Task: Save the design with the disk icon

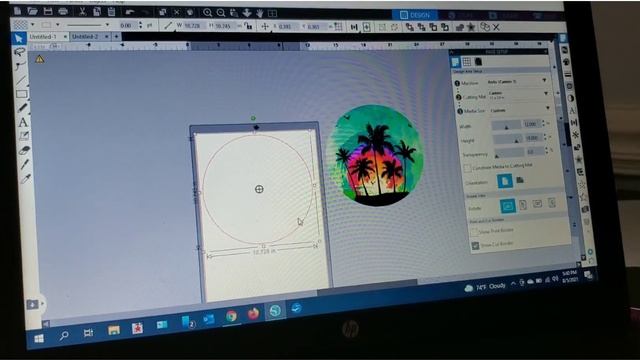Action: click(x=48, y=11)
